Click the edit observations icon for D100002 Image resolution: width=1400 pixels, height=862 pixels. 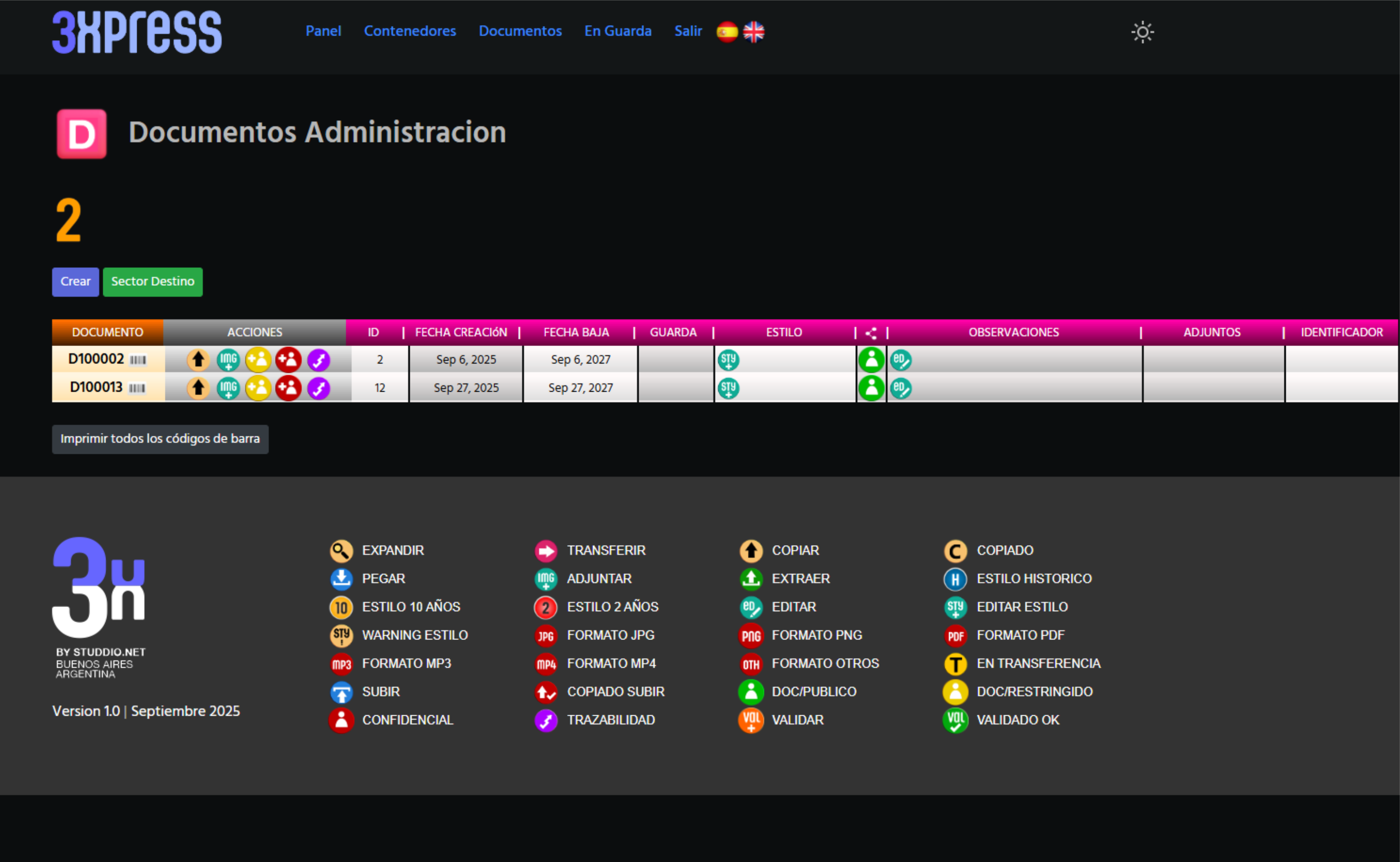click(x=901, y=360)
